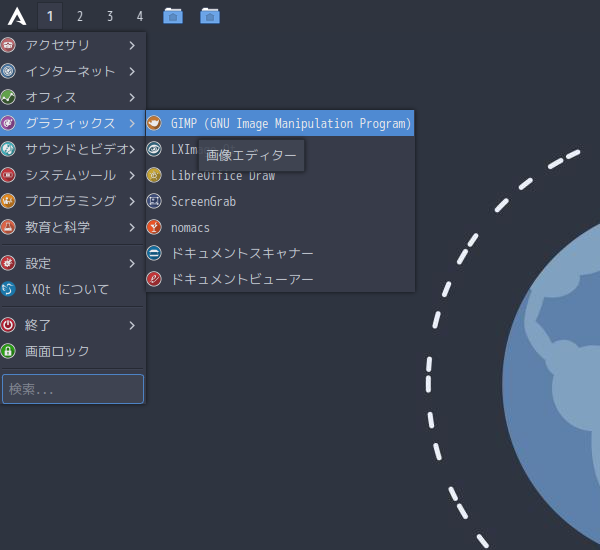Expand システムツール submenu arrow

tap(132, 175)
